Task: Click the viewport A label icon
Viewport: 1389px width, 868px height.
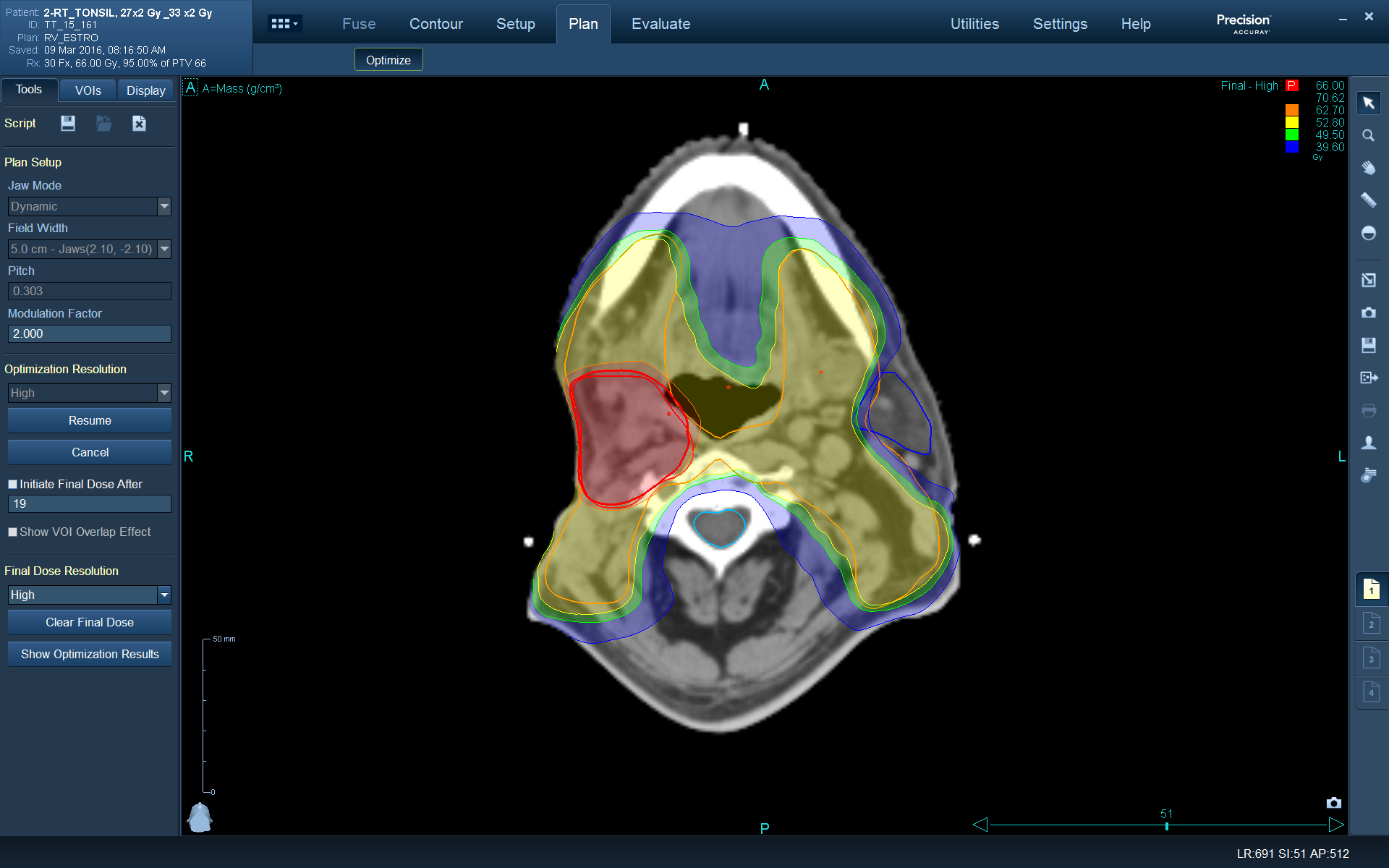Action: tap(190, 88)
